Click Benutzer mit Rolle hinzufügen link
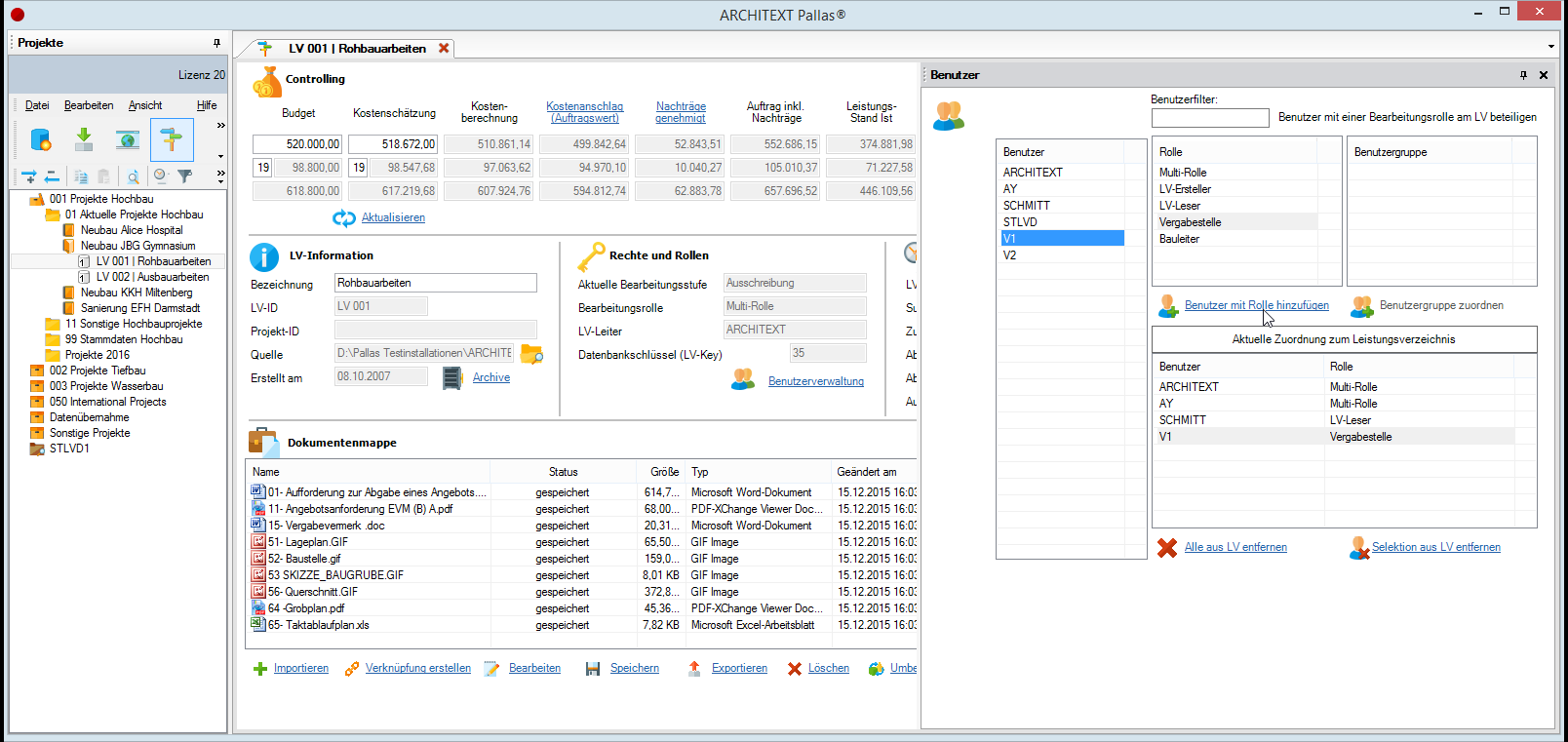The width and height of the screenshot is (1568, 742). click(1256, 305)
